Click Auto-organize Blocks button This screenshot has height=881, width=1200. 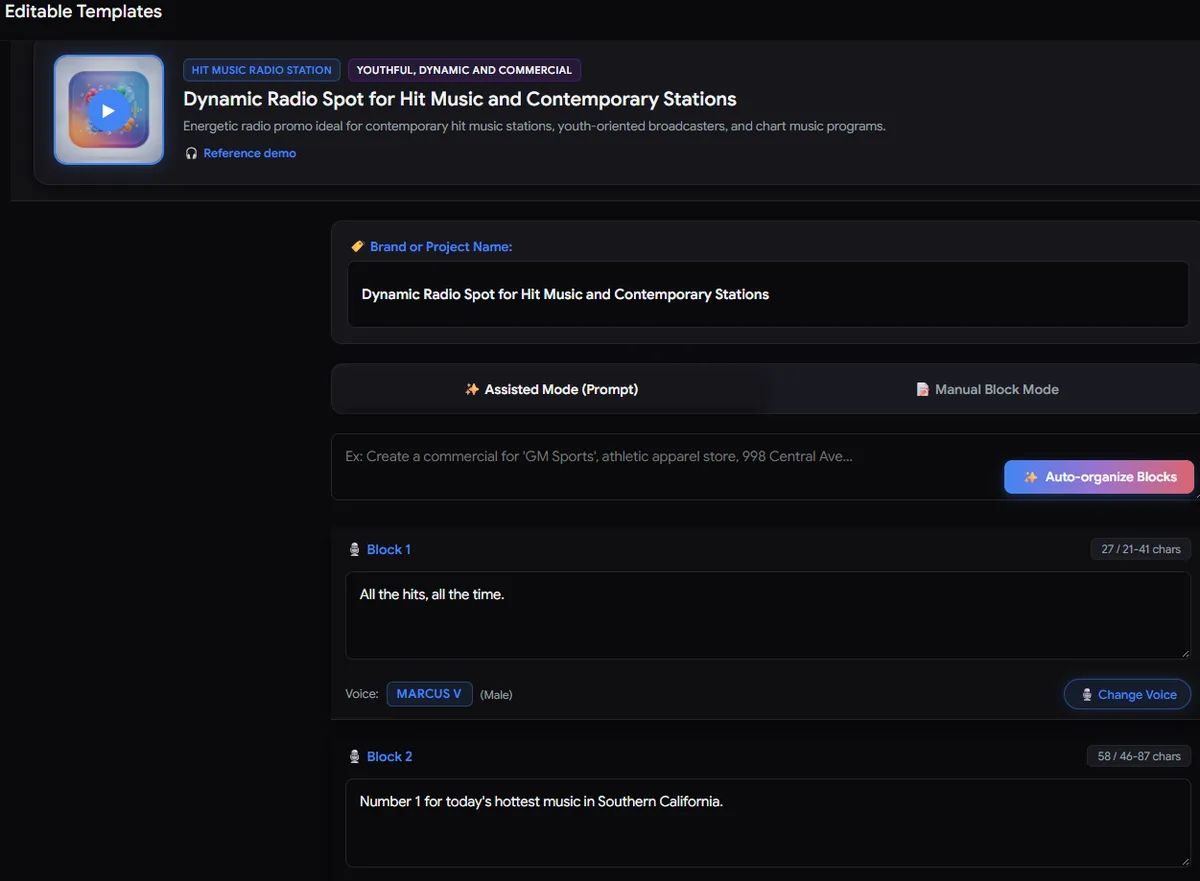pos(1099,477)
